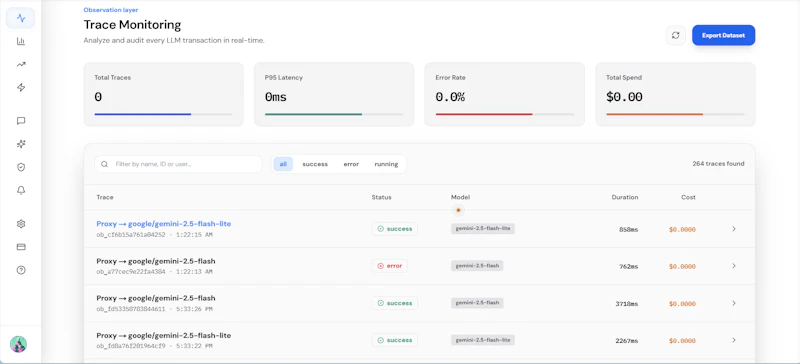This screenshot has width=800, height=364.
Task: Select the error filter tab
Action: pyautogui.click(x=351, y=164)
